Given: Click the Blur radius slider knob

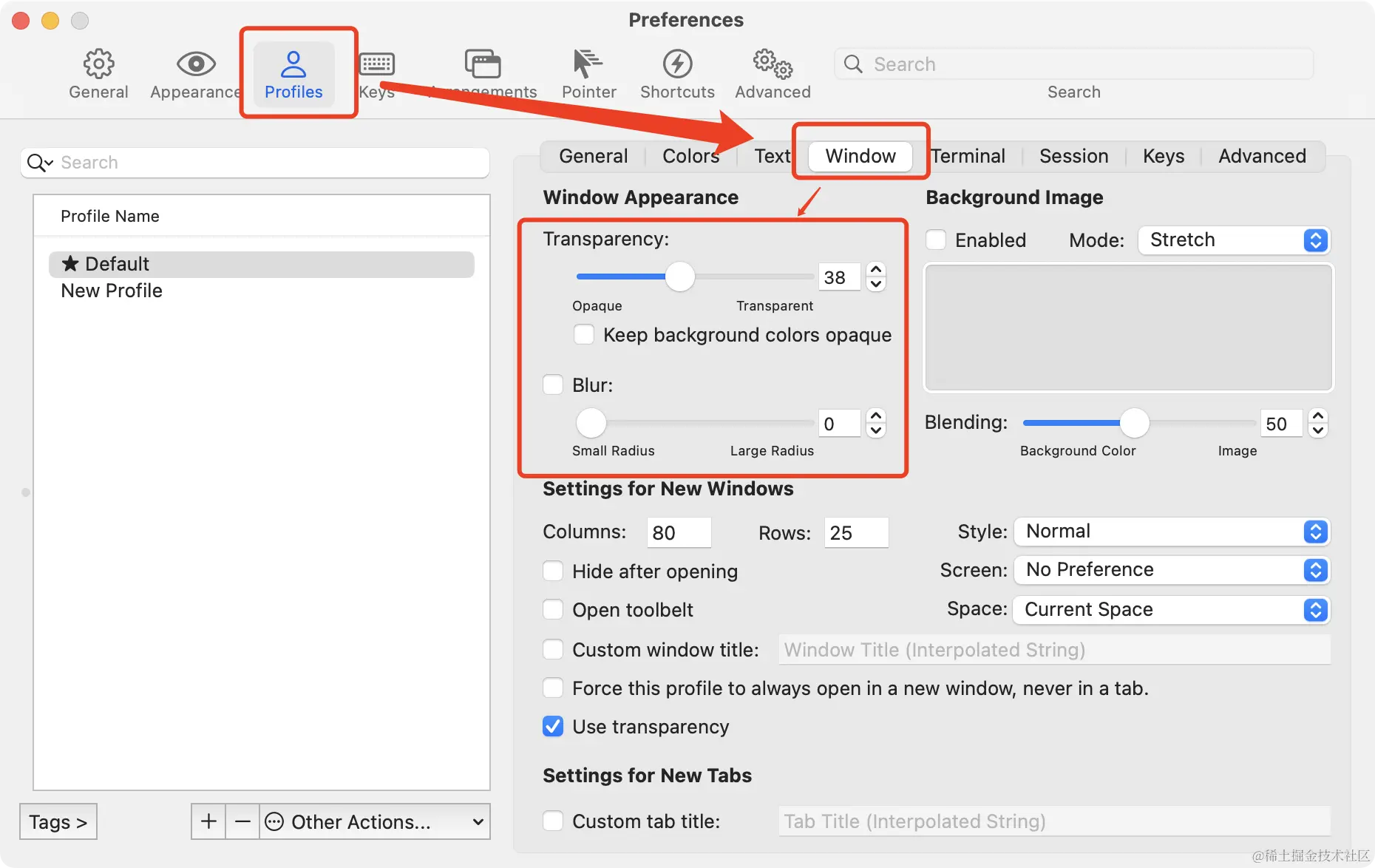Looking at the screenshot, I should pos(591,423).
